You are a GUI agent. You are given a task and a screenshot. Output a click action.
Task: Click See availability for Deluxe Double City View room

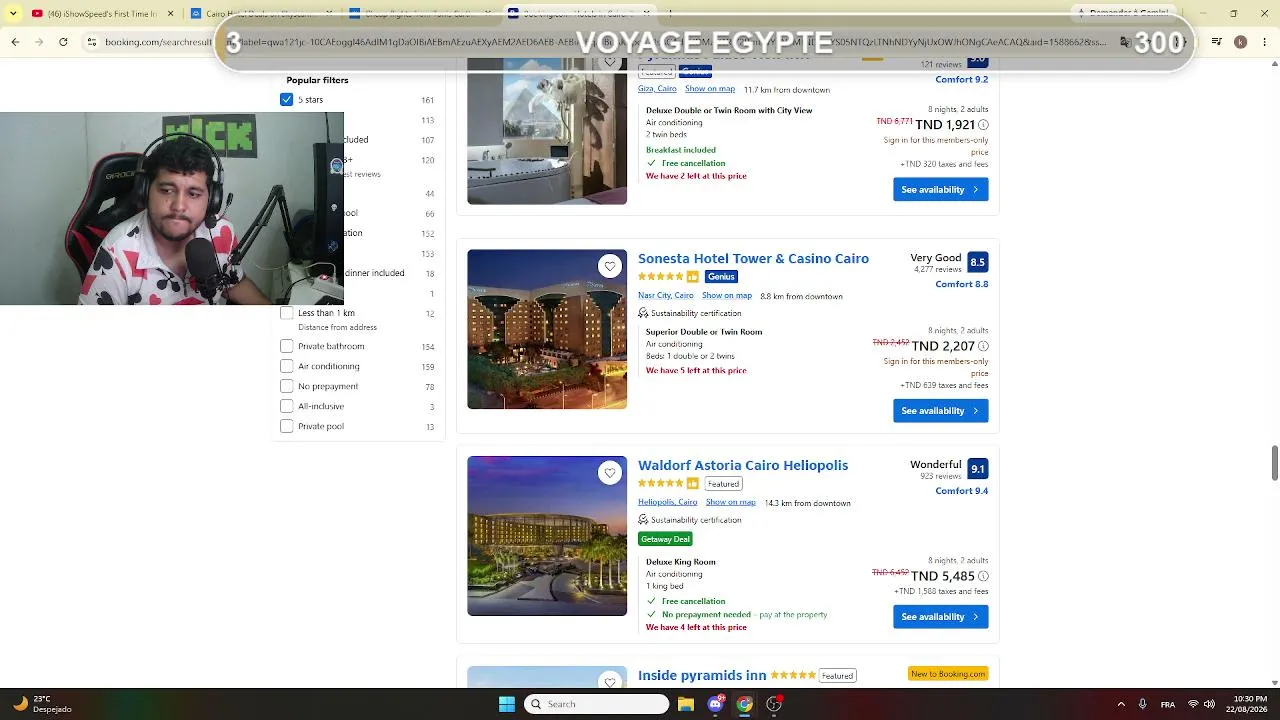click(940, 190)
